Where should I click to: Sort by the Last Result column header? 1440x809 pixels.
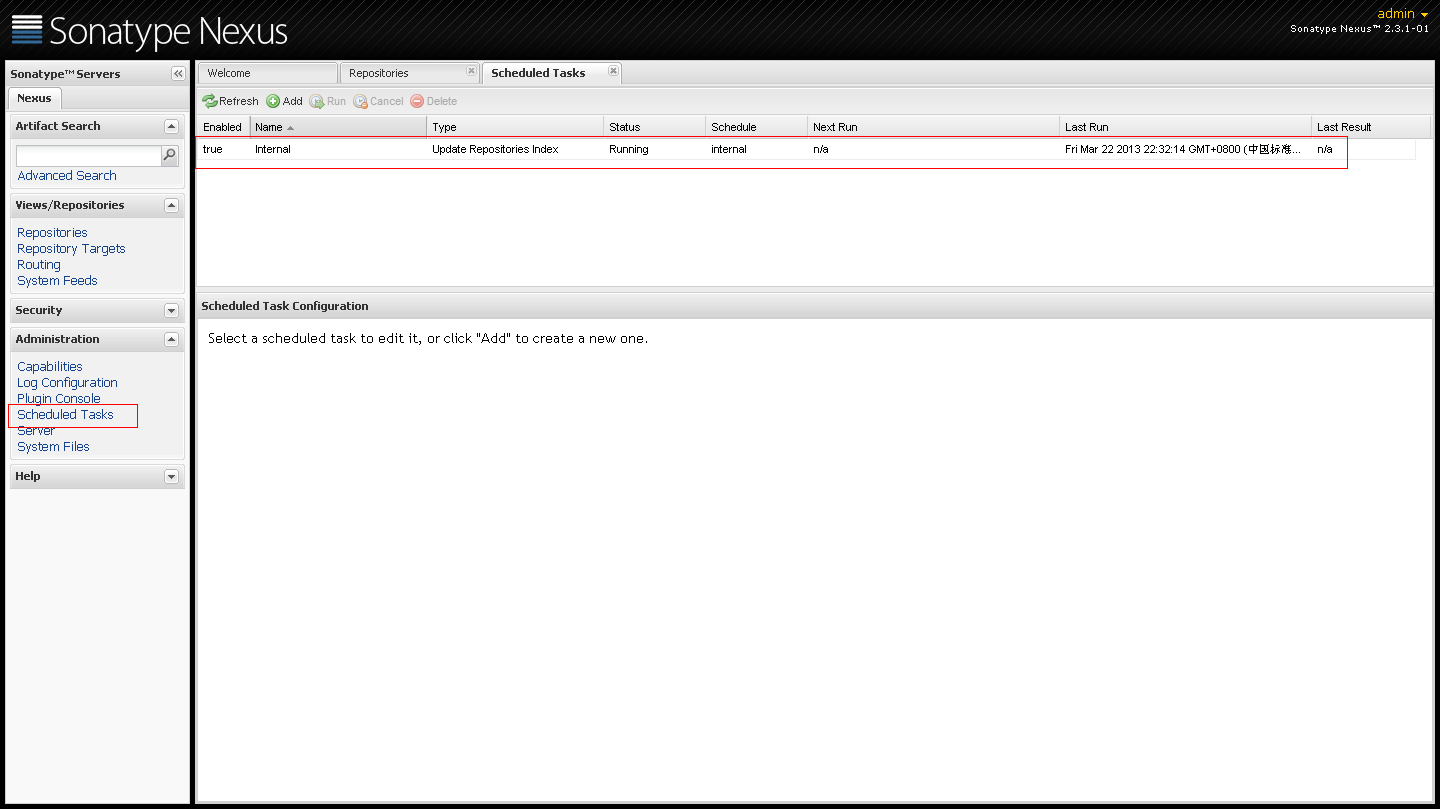1372,127
